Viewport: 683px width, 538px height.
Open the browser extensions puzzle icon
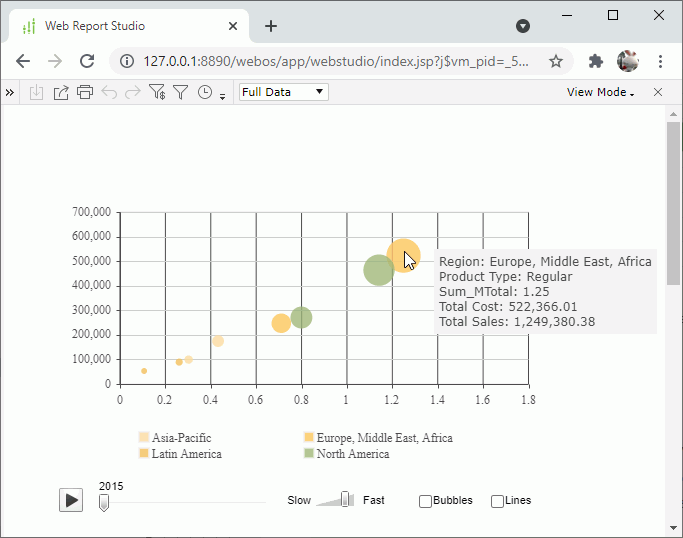596,61
